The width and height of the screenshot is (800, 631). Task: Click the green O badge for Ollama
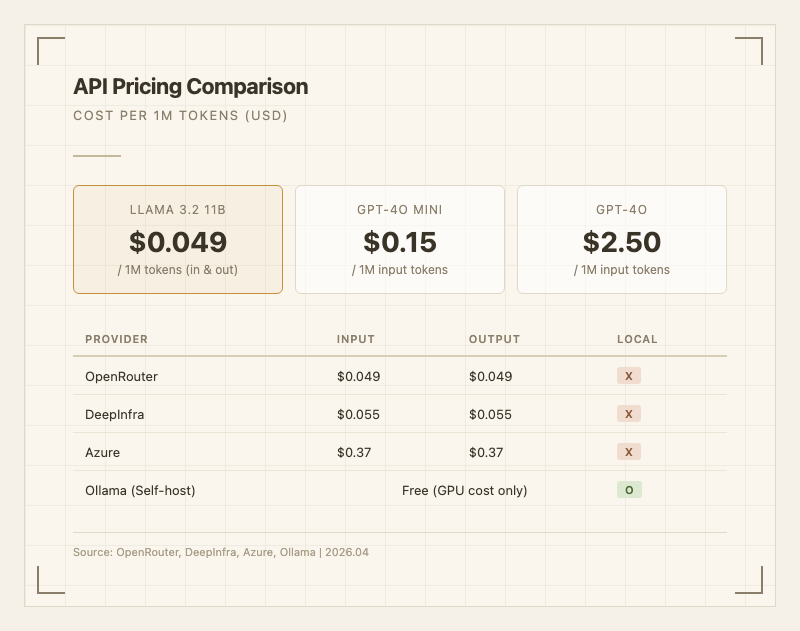[628, 490]
